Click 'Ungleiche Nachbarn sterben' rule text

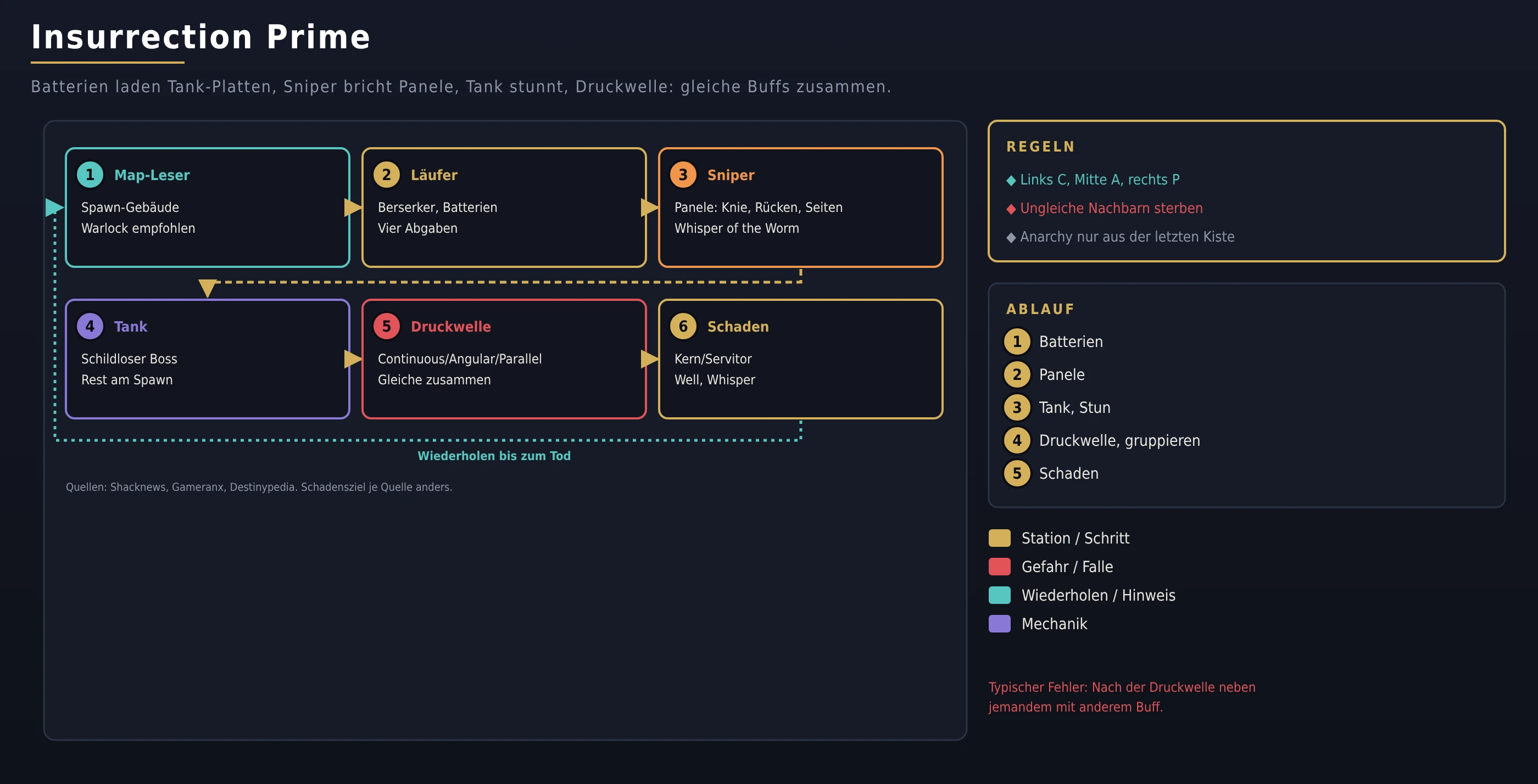[1111, 208]
